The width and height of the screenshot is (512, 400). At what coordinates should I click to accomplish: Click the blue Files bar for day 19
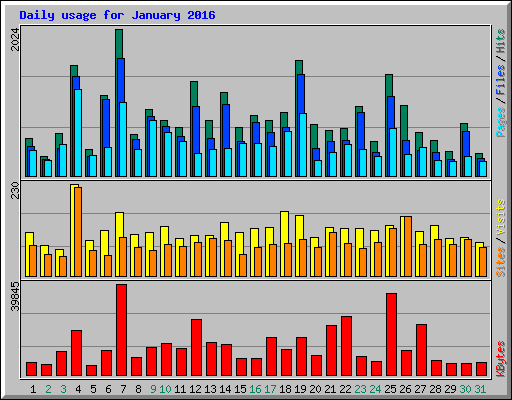[x=301, y=94]
